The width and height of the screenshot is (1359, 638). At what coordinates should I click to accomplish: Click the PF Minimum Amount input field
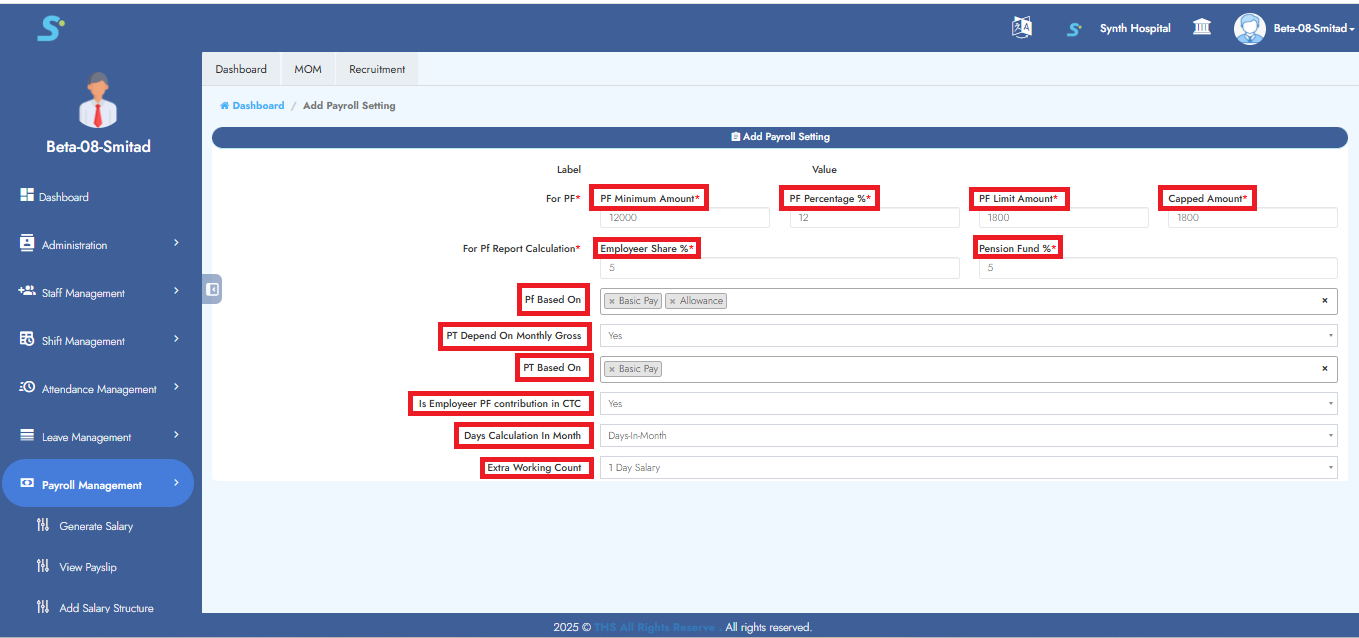[x=684, y=218]
